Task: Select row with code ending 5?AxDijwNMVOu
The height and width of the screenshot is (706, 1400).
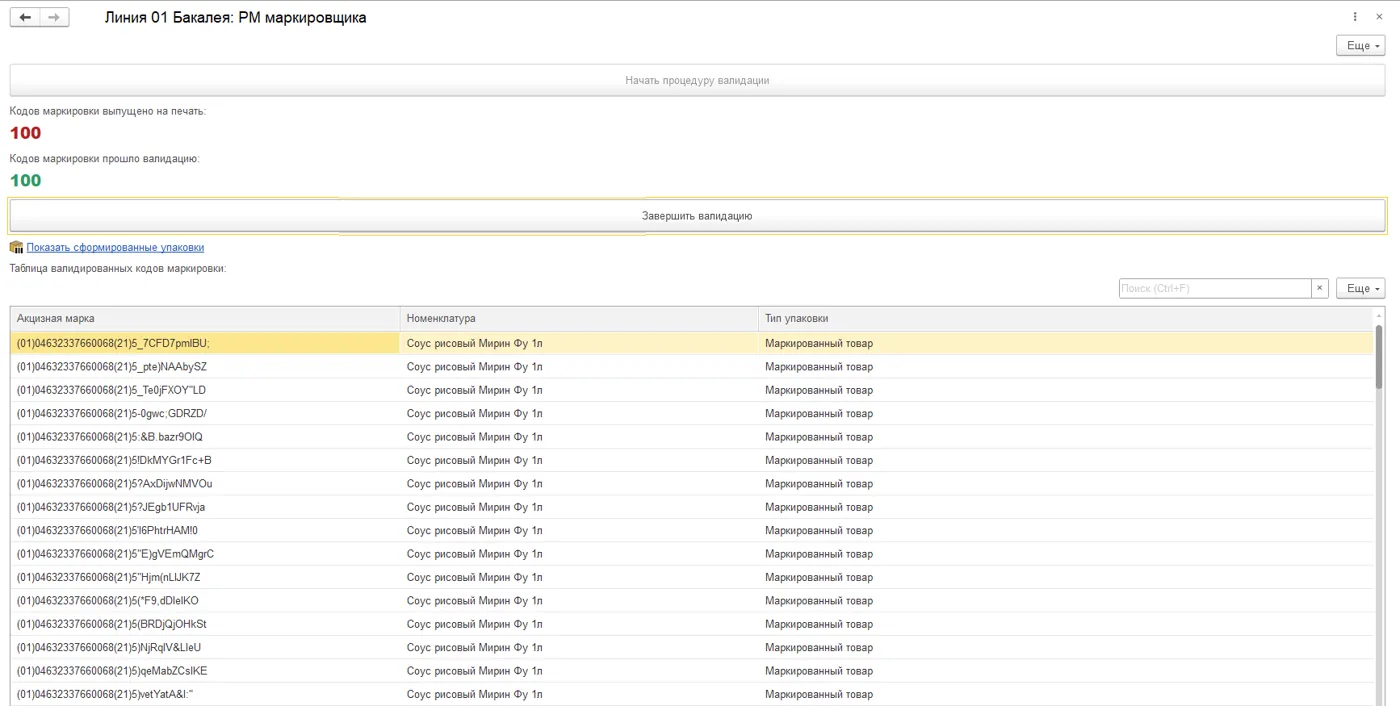Action: pos(691,484)
